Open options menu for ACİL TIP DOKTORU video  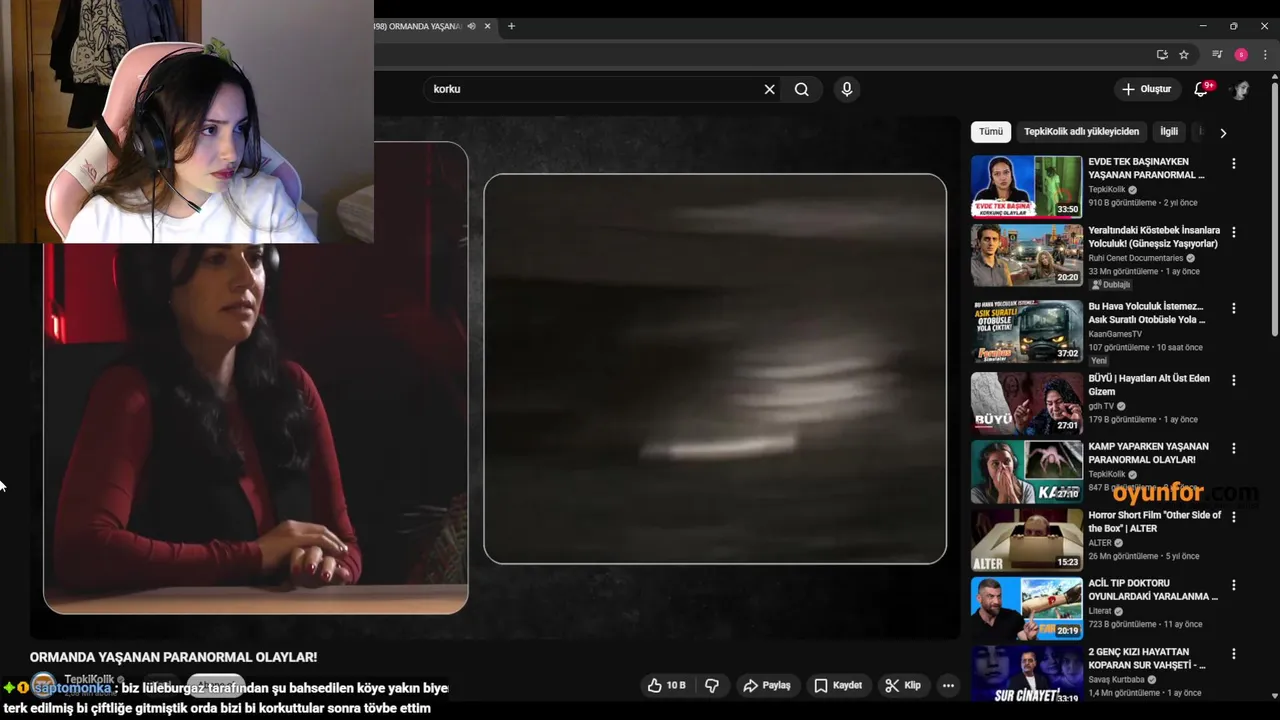(x=1233, y=585)
